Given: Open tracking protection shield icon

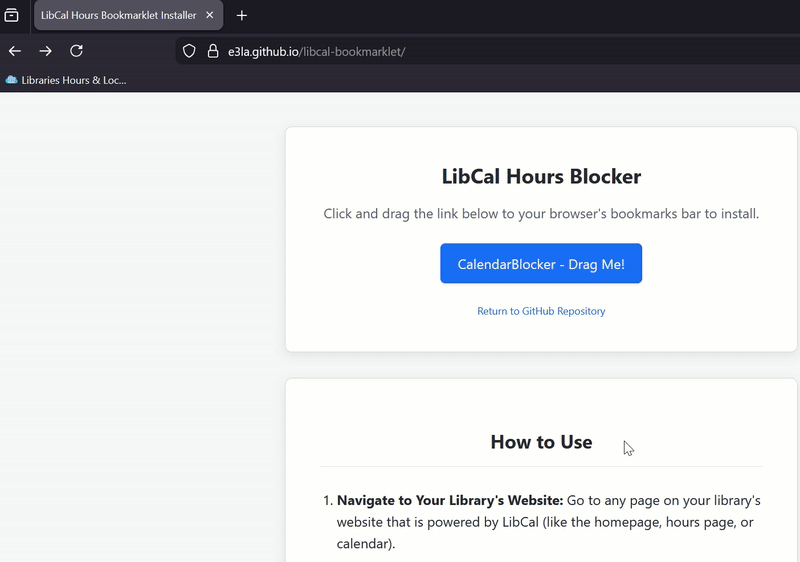Looking at the screenshot, I should point(189,51).
